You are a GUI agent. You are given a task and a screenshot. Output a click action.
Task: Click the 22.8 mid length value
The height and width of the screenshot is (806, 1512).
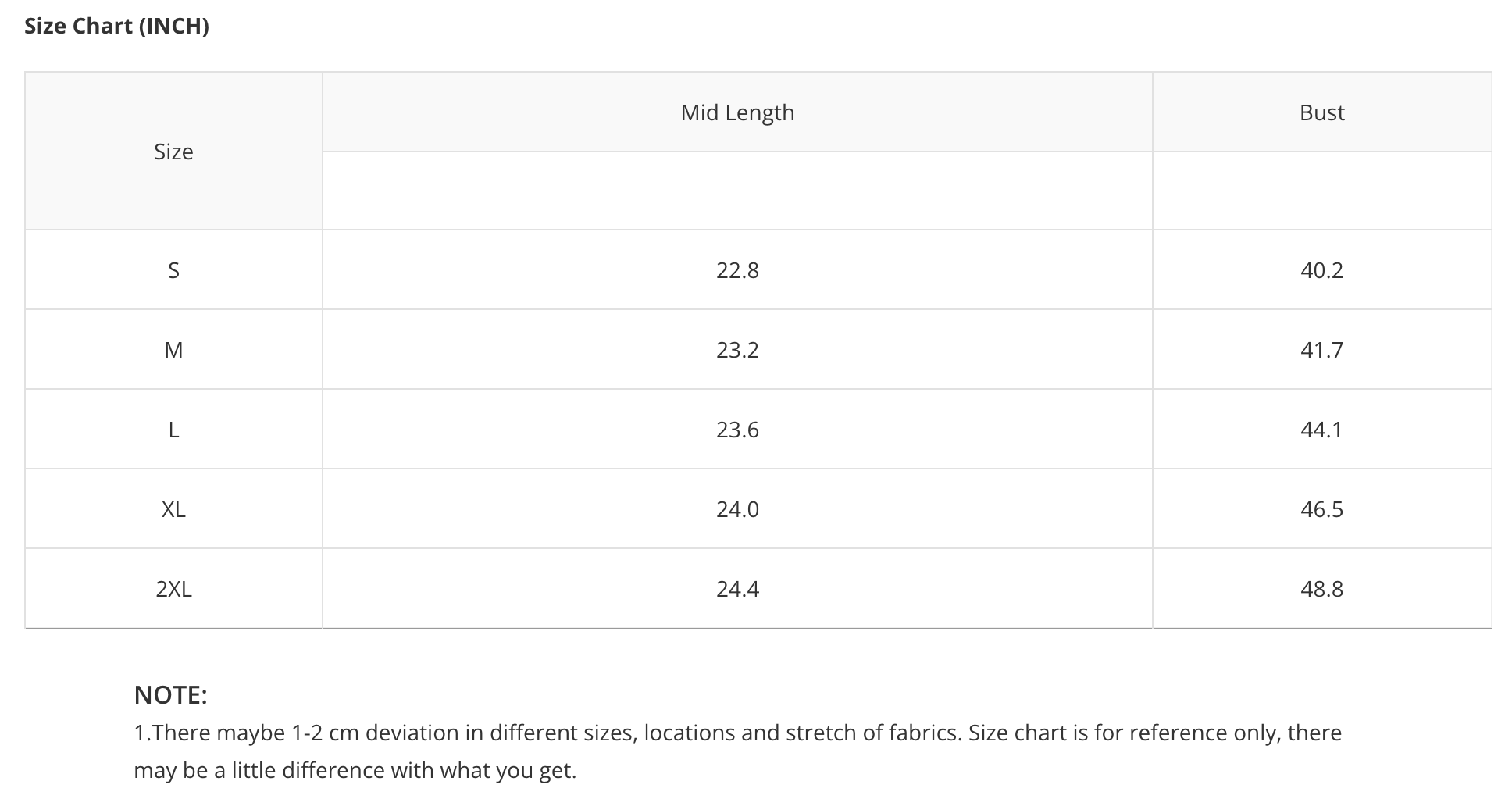coord(737,270)
